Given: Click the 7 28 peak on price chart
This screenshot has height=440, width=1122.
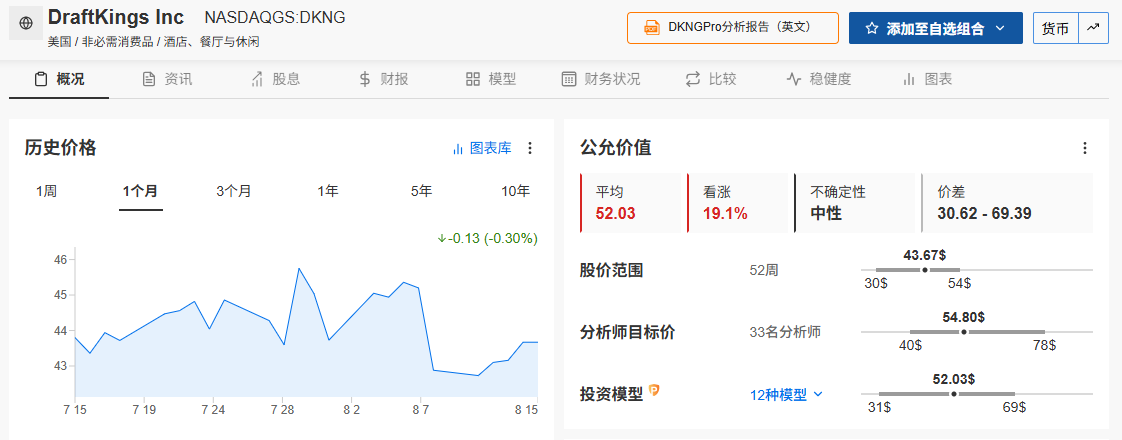Looking at the screenshot, I should point(298,268).
